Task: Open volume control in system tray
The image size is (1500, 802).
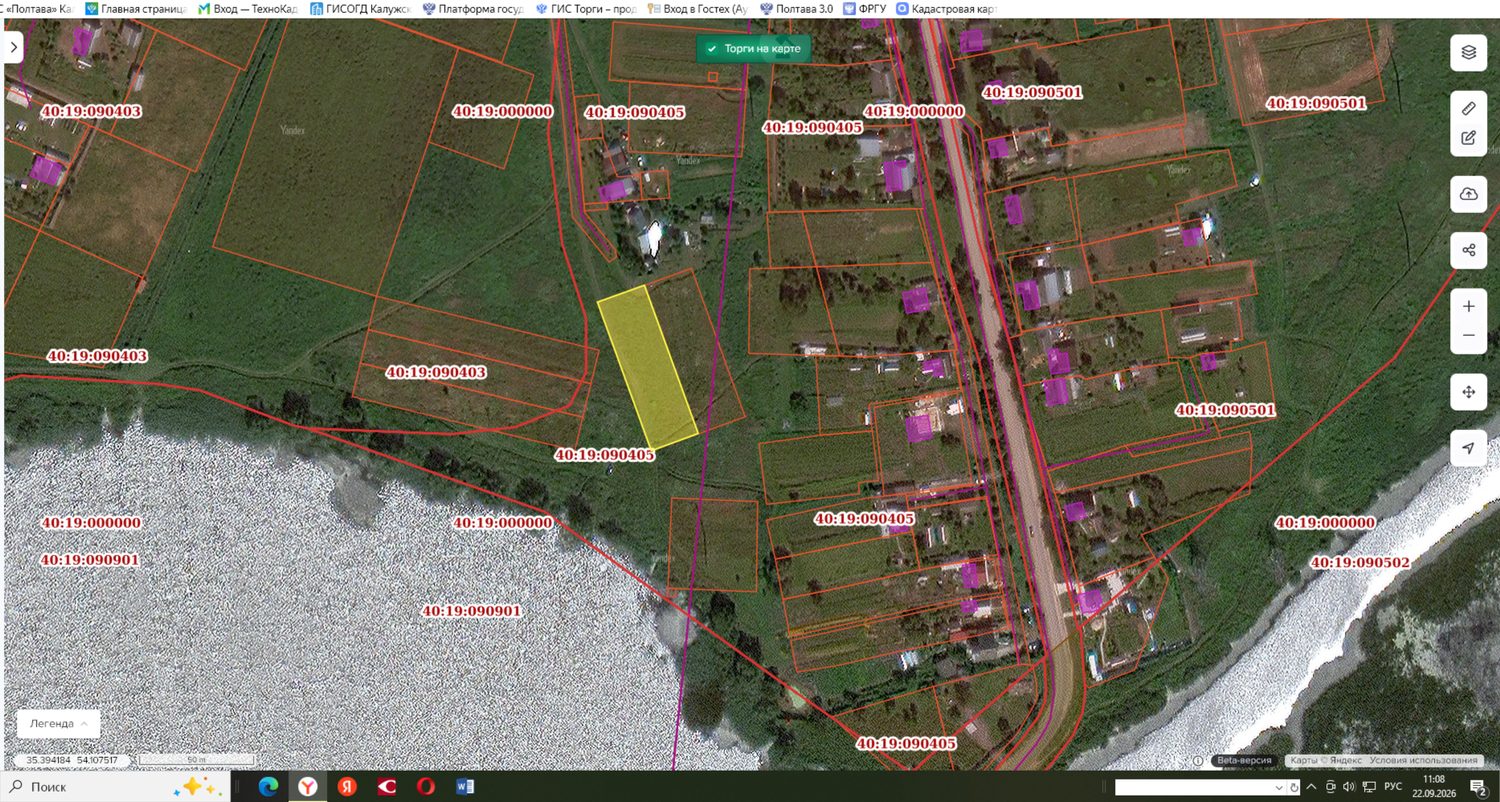Action: (1349, 787)
